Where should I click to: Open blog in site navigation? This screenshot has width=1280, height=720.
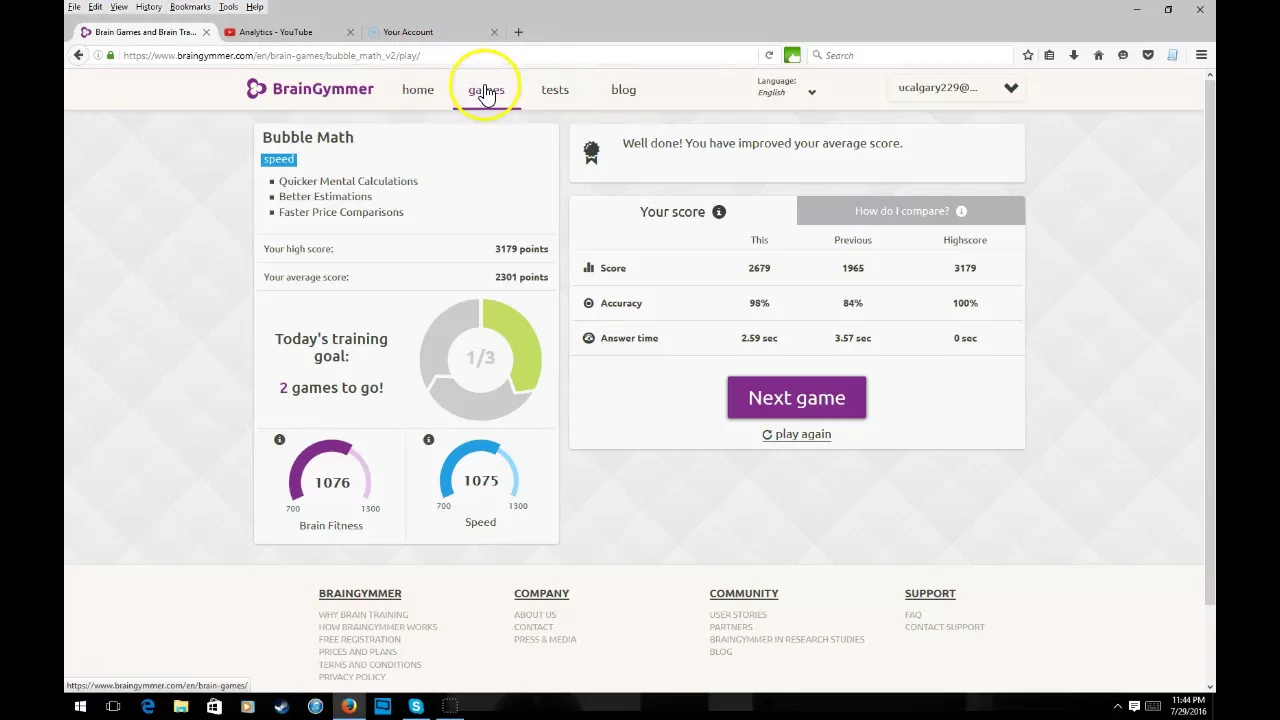pos(623,89)
